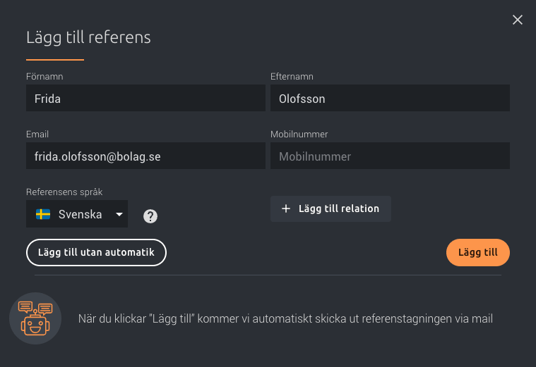Choose Lägg till utan automatik
Screen dimensions: 536x367
pyautogui.click(x=96, y=253)
